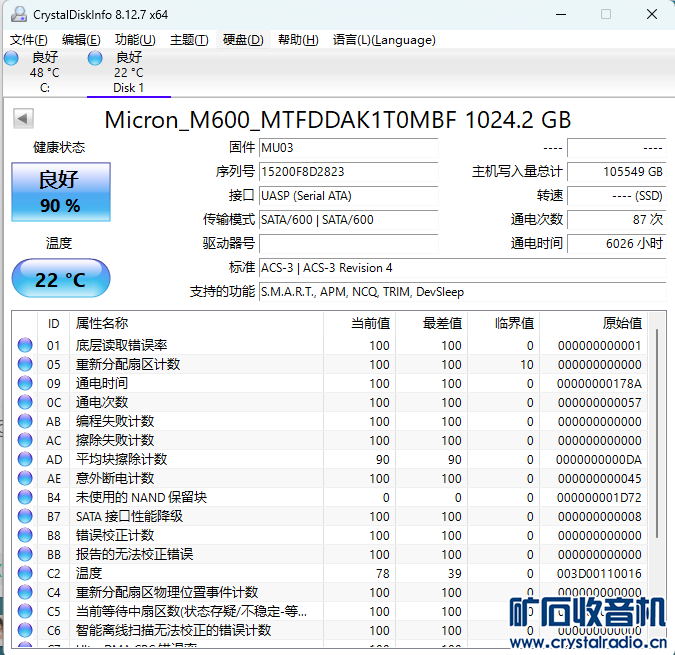Click the CrystalDiskInfo app icon in title bar
The image size is (675, 655).
coord(19,15)
